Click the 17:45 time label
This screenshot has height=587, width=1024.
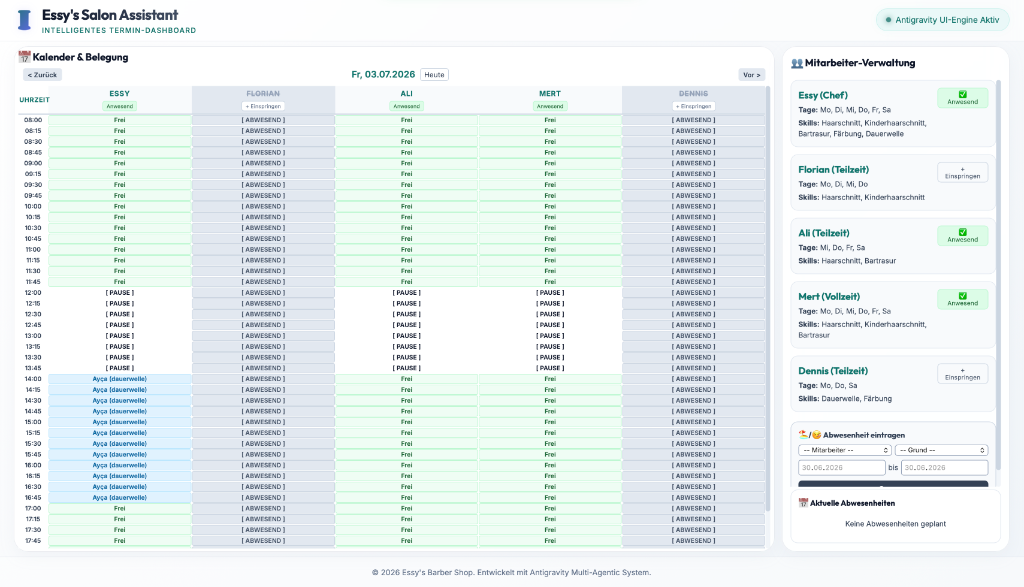point(33,541)
